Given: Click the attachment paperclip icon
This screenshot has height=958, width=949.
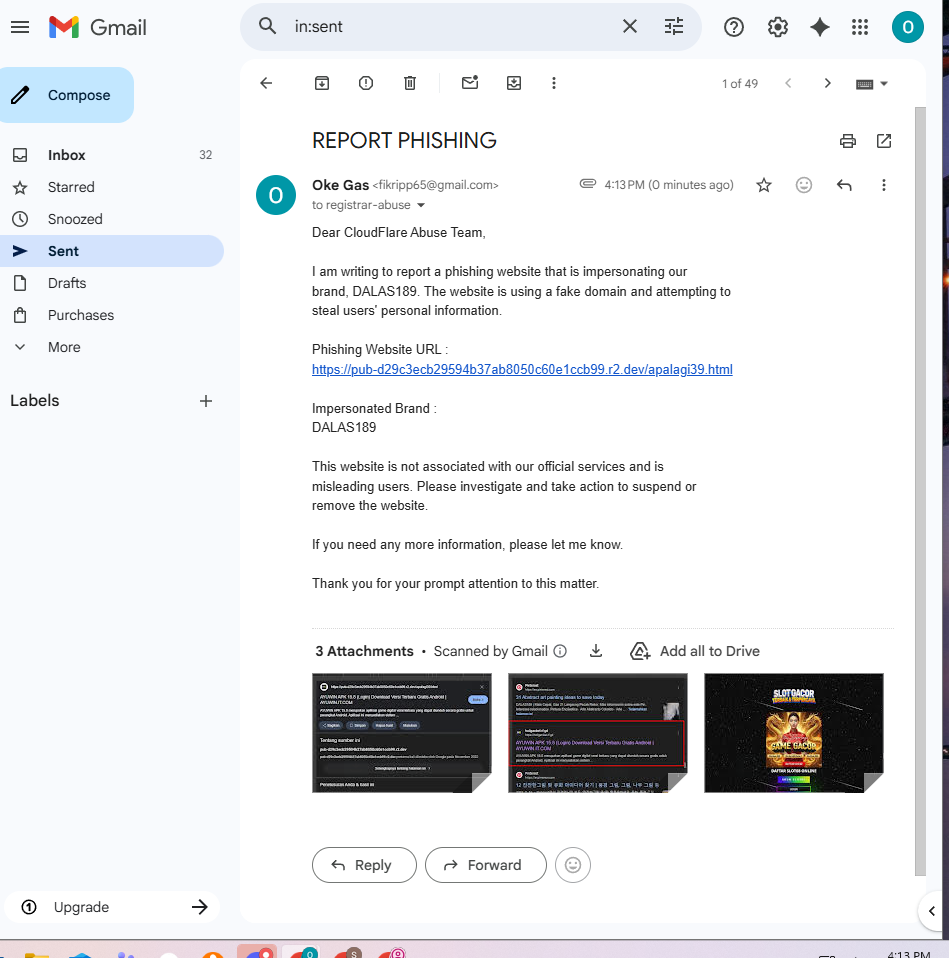Looking at the screenshot, I should (588, 184).
